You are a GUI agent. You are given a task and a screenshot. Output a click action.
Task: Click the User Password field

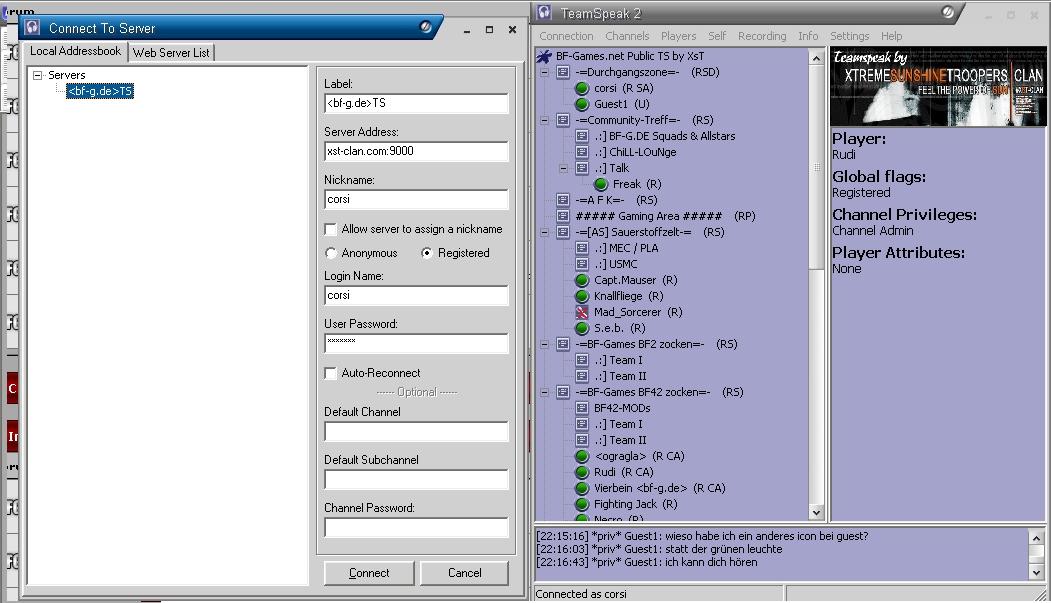416,344
